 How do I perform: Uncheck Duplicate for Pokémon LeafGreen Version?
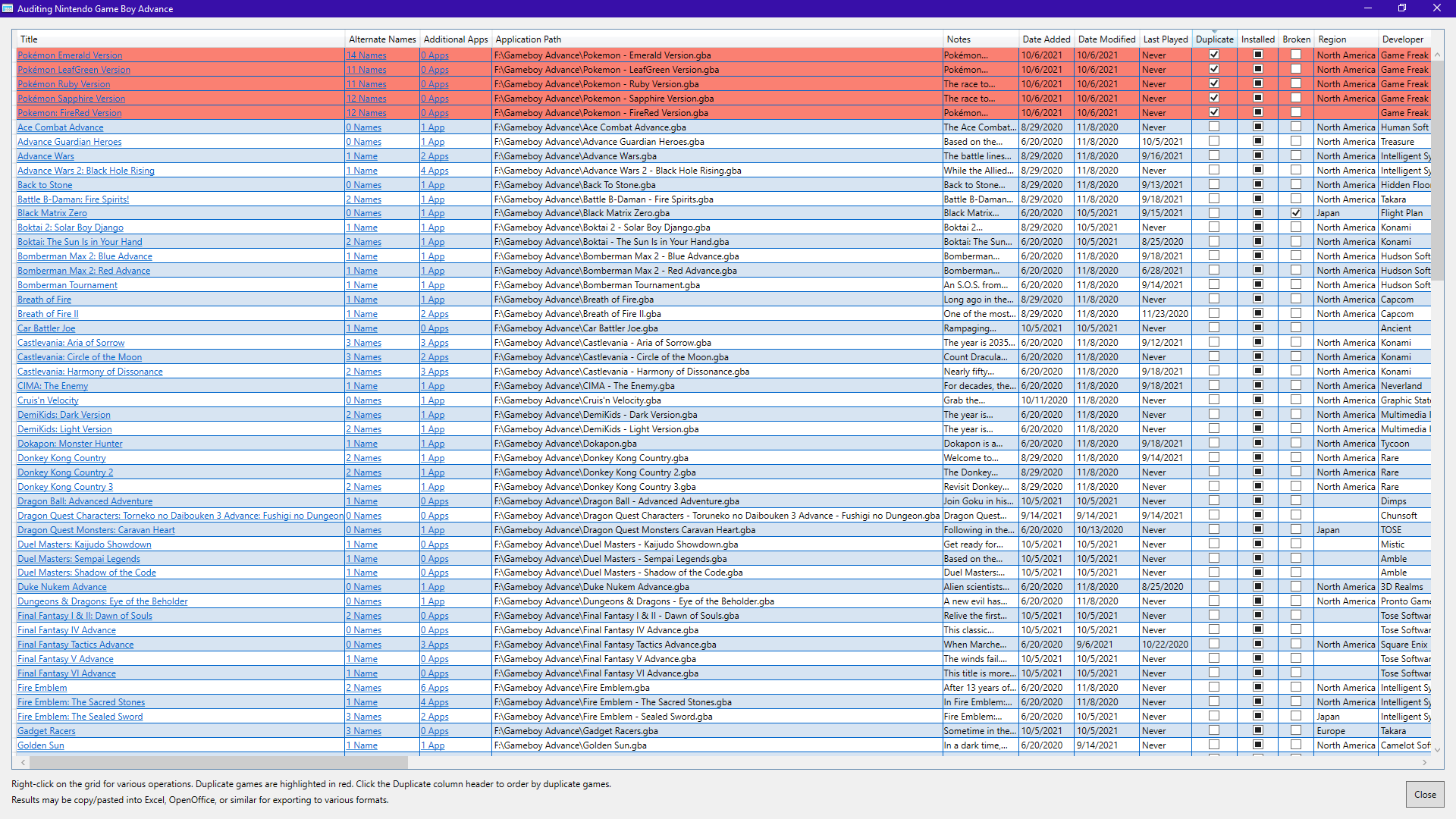point(1214,69)
